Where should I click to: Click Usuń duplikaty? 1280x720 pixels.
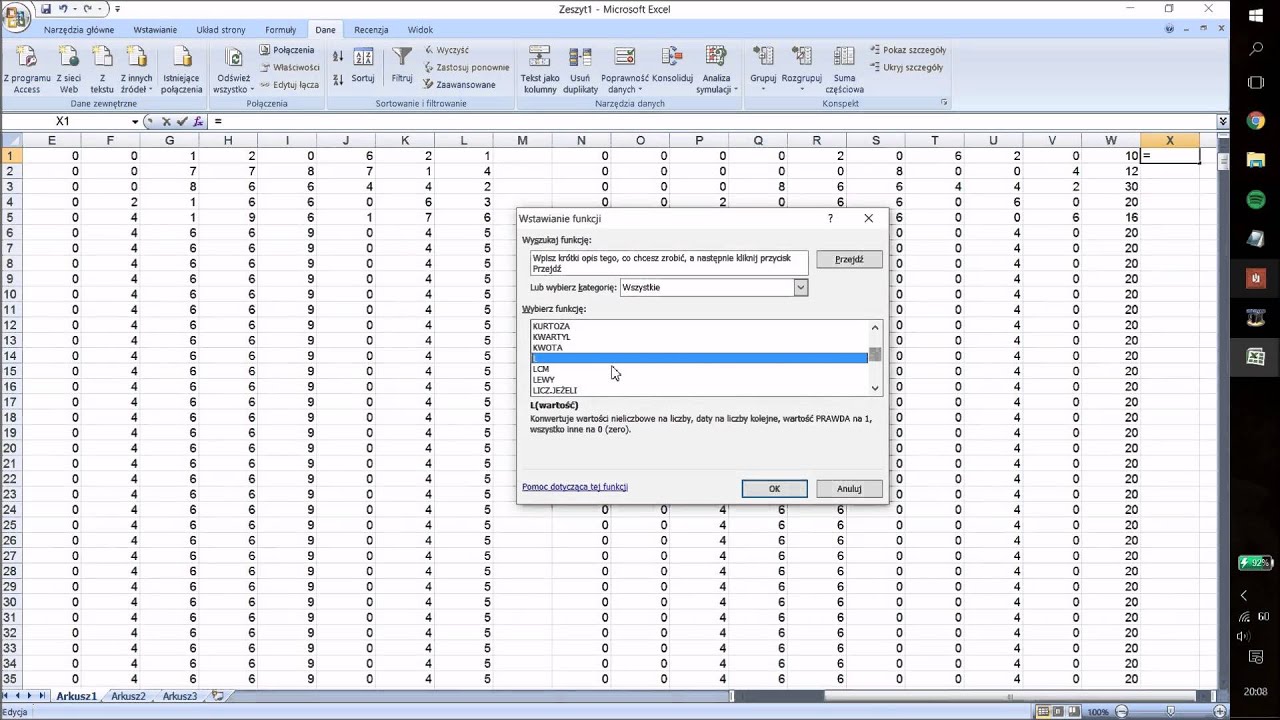coord(580,70)
